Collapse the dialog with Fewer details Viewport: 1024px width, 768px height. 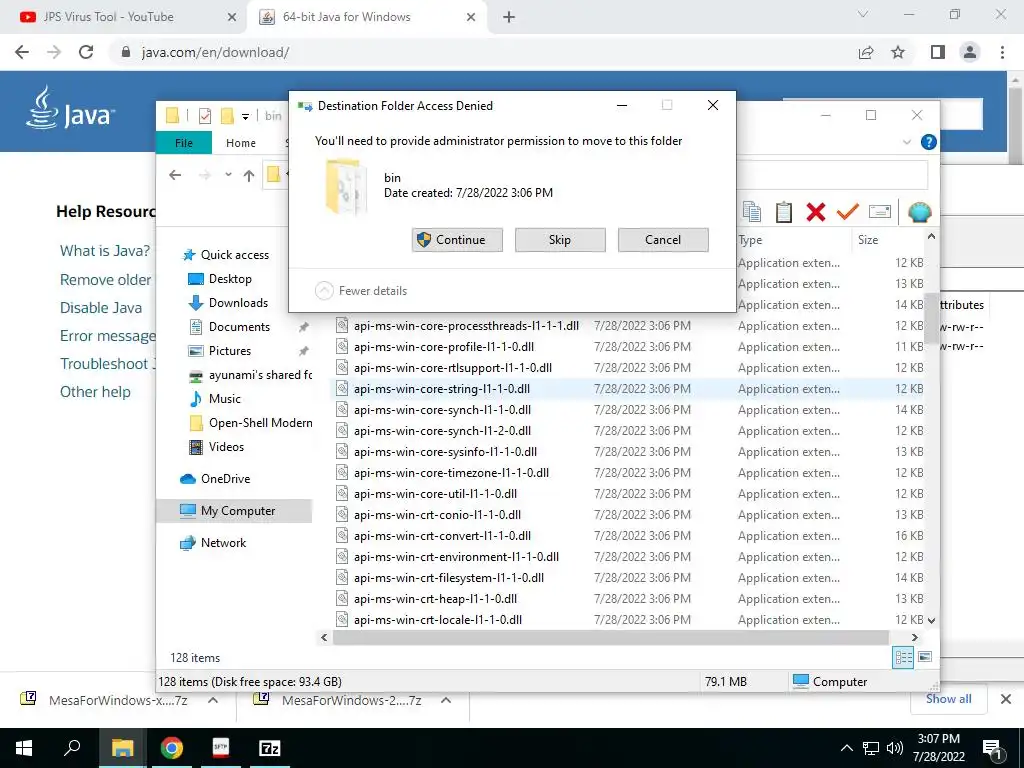(x=361, y=291)
